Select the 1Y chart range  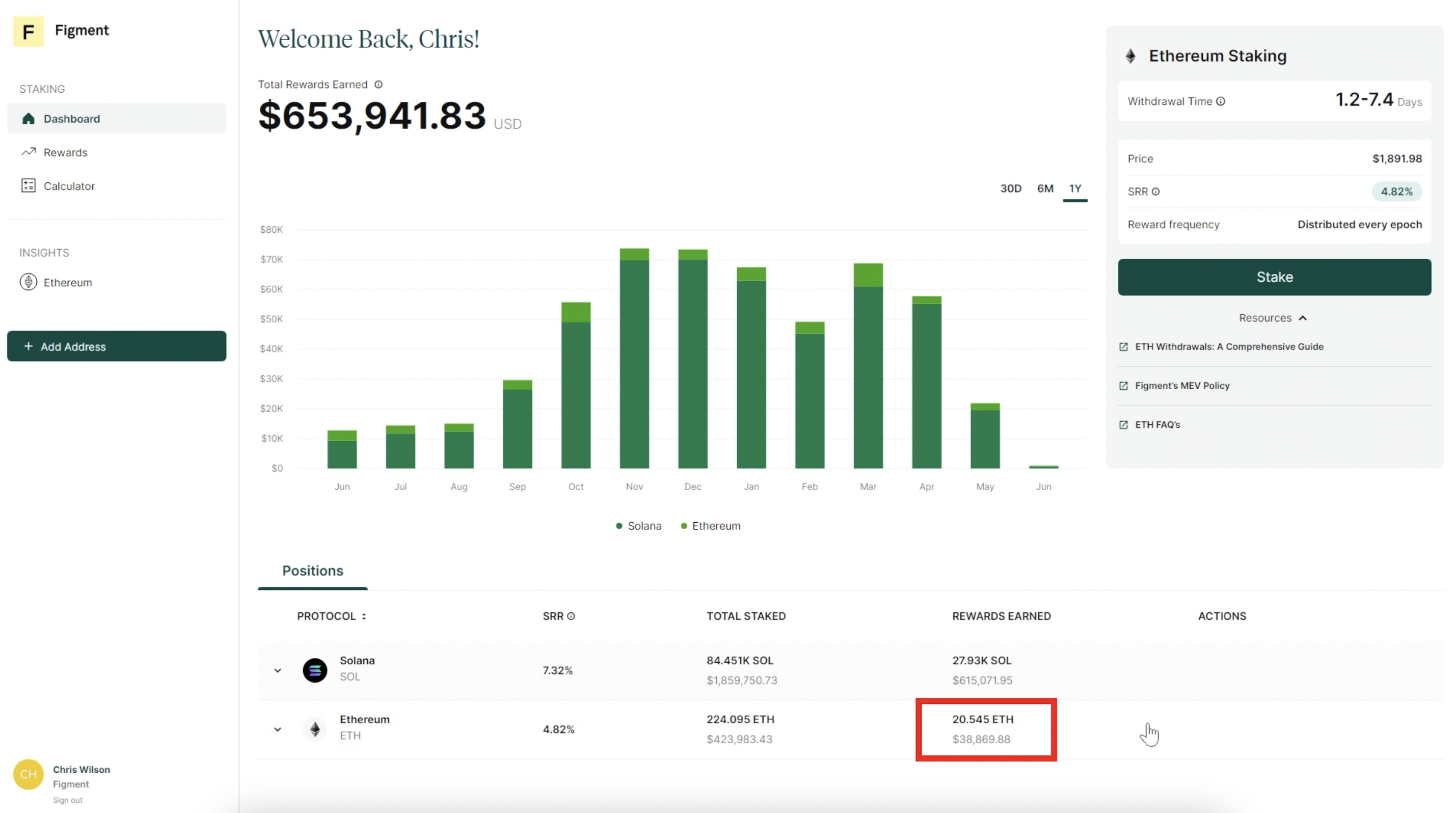1074,188
